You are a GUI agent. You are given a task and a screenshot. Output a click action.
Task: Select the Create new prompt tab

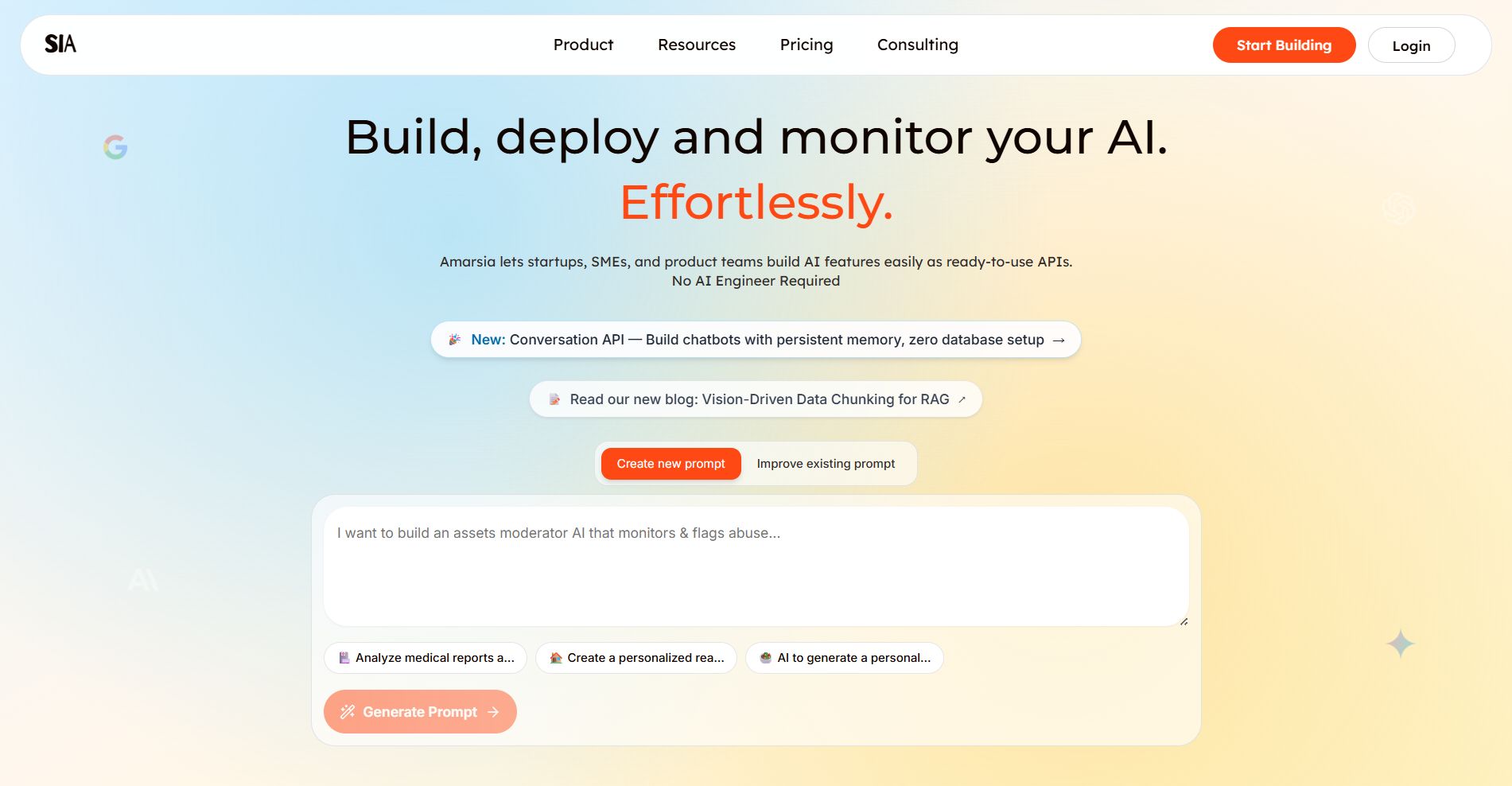[670, 464]
